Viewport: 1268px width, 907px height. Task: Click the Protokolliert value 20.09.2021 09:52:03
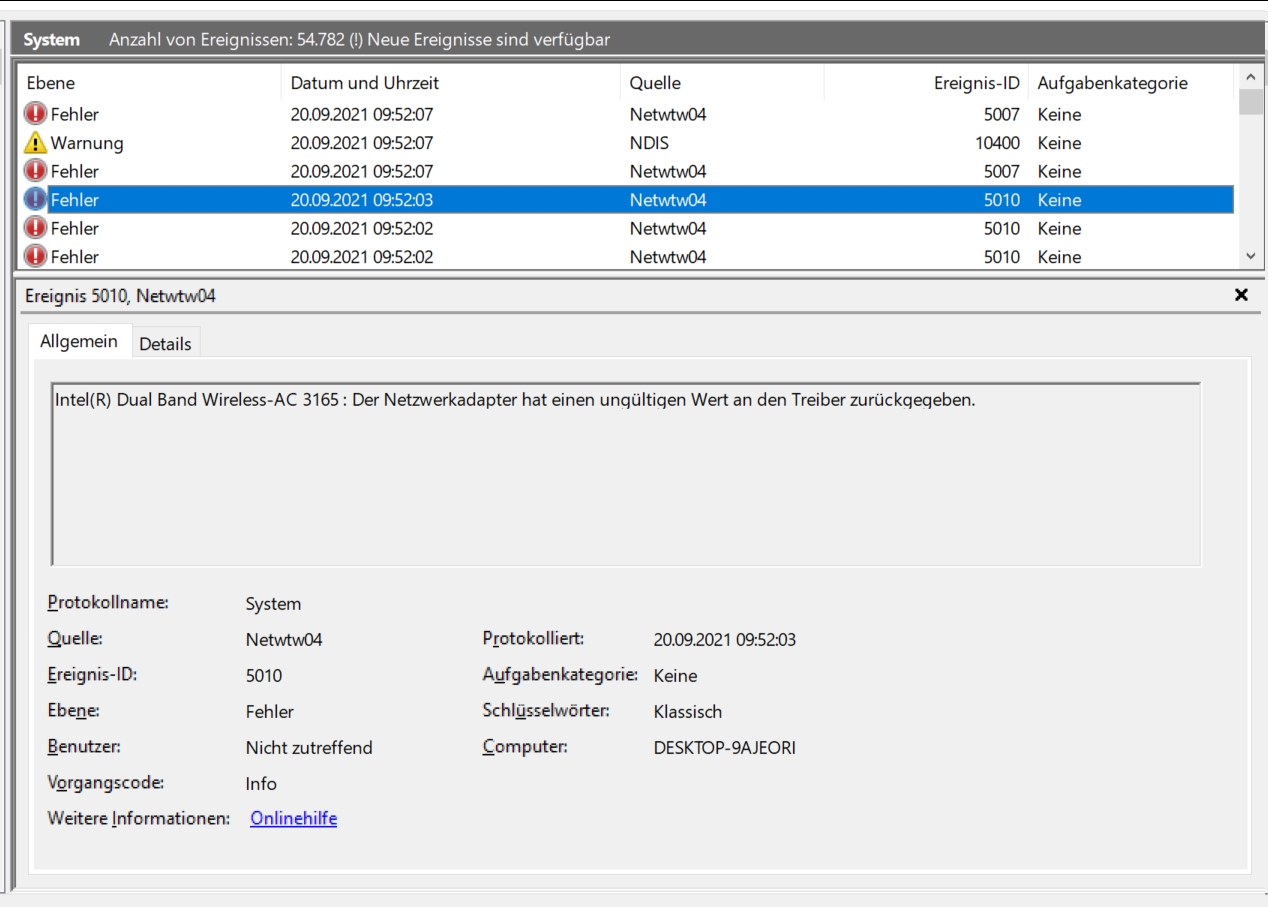click(725, 640)
